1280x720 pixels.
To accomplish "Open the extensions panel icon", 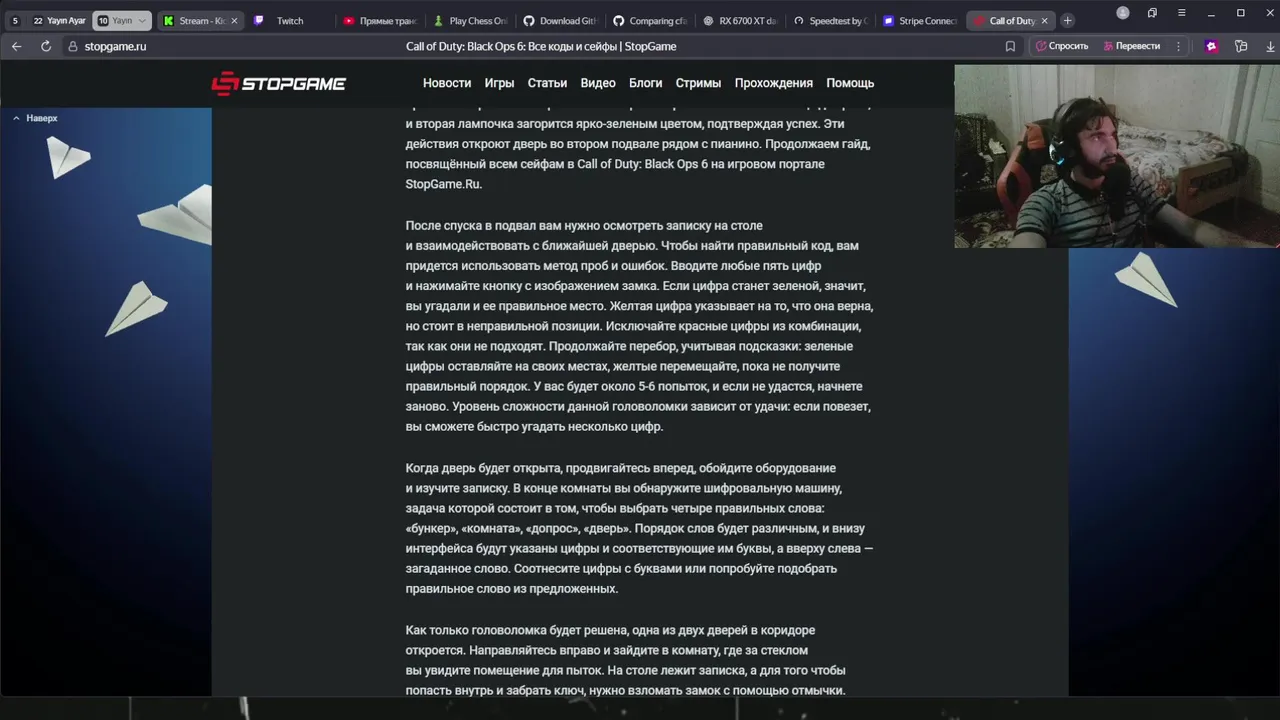I will [x=1241, y=46].
